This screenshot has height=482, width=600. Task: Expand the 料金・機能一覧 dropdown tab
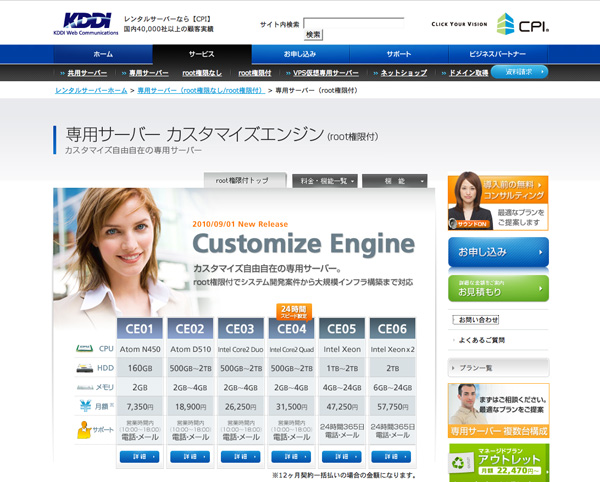(325, 181)
